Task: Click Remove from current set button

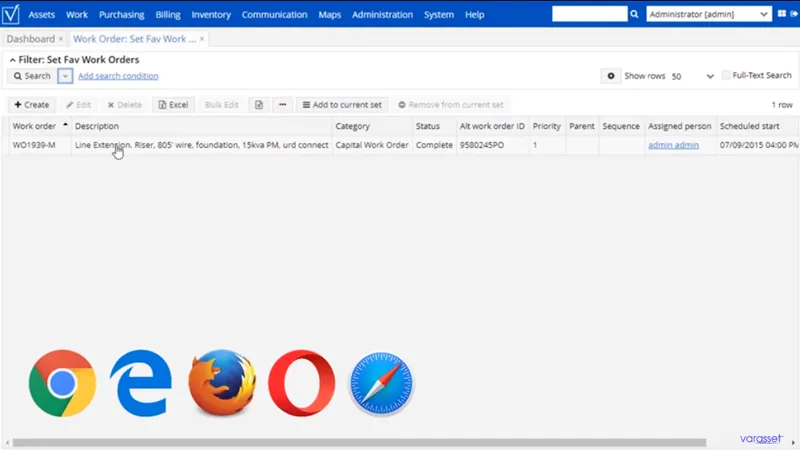Action: click(451, 105)
